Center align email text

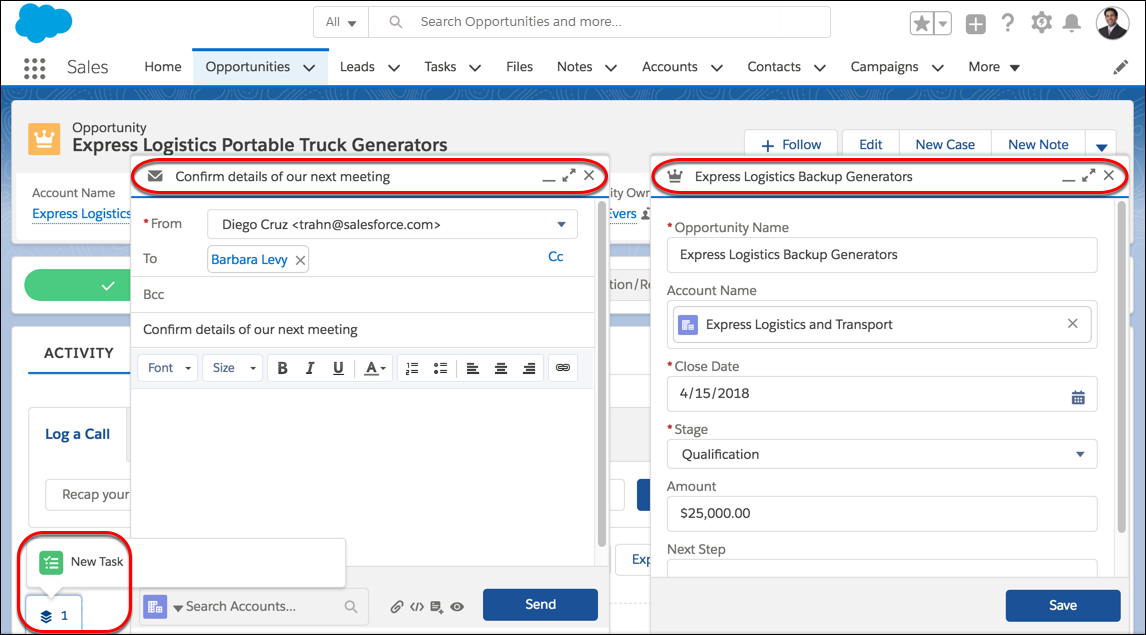coord(501,368)
